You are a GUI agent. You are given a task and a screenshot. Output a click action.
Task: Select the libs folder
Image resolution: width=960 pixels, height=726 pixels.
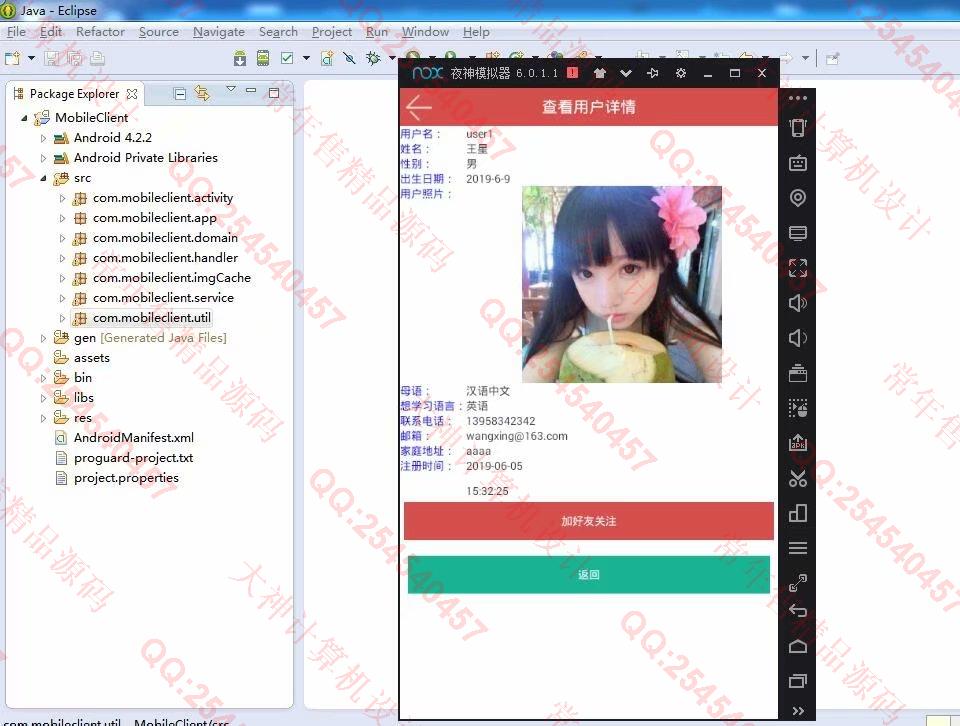tap(83, 398)
